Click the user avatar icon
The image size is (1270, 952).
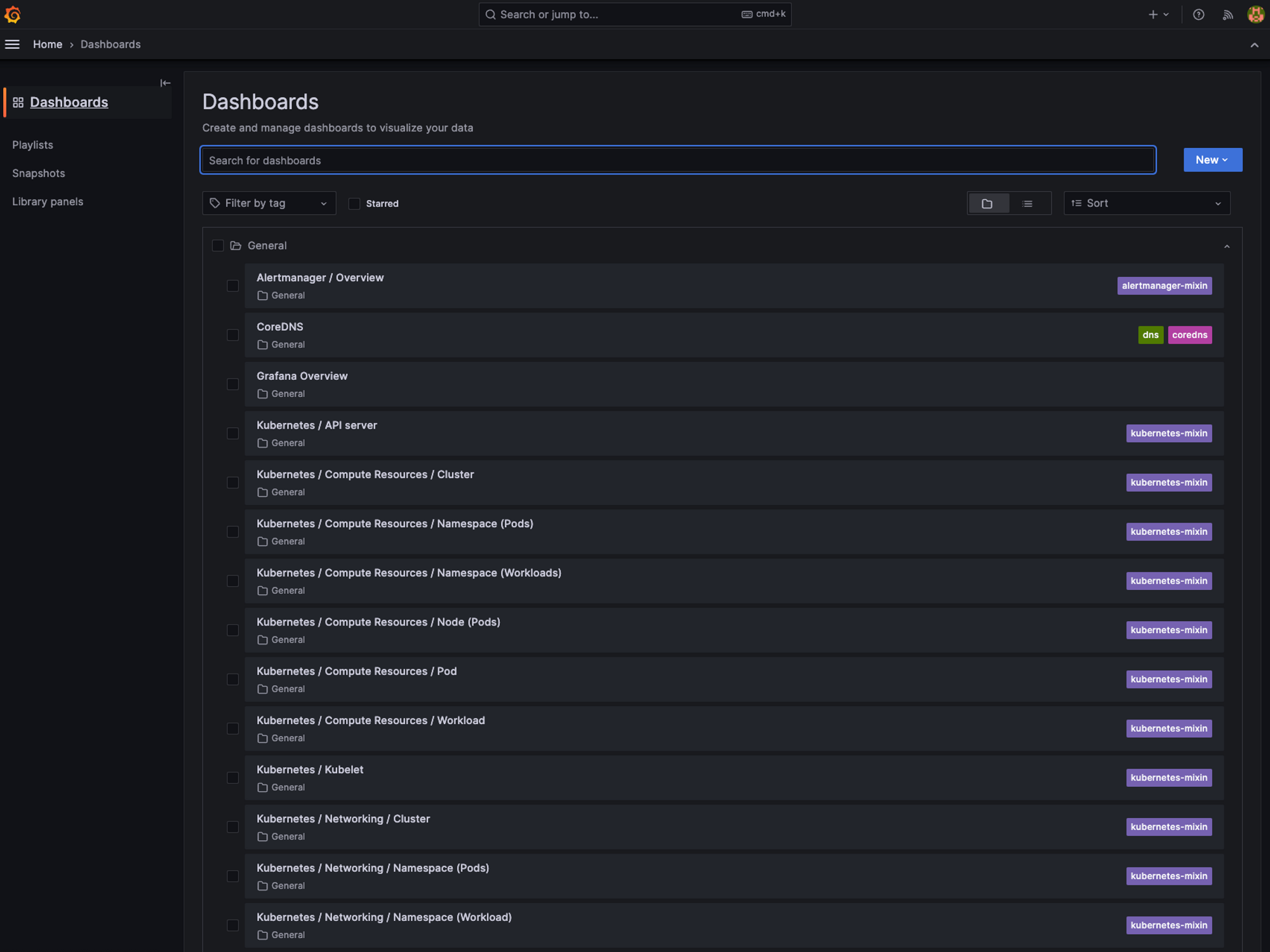coord(1255,15)
